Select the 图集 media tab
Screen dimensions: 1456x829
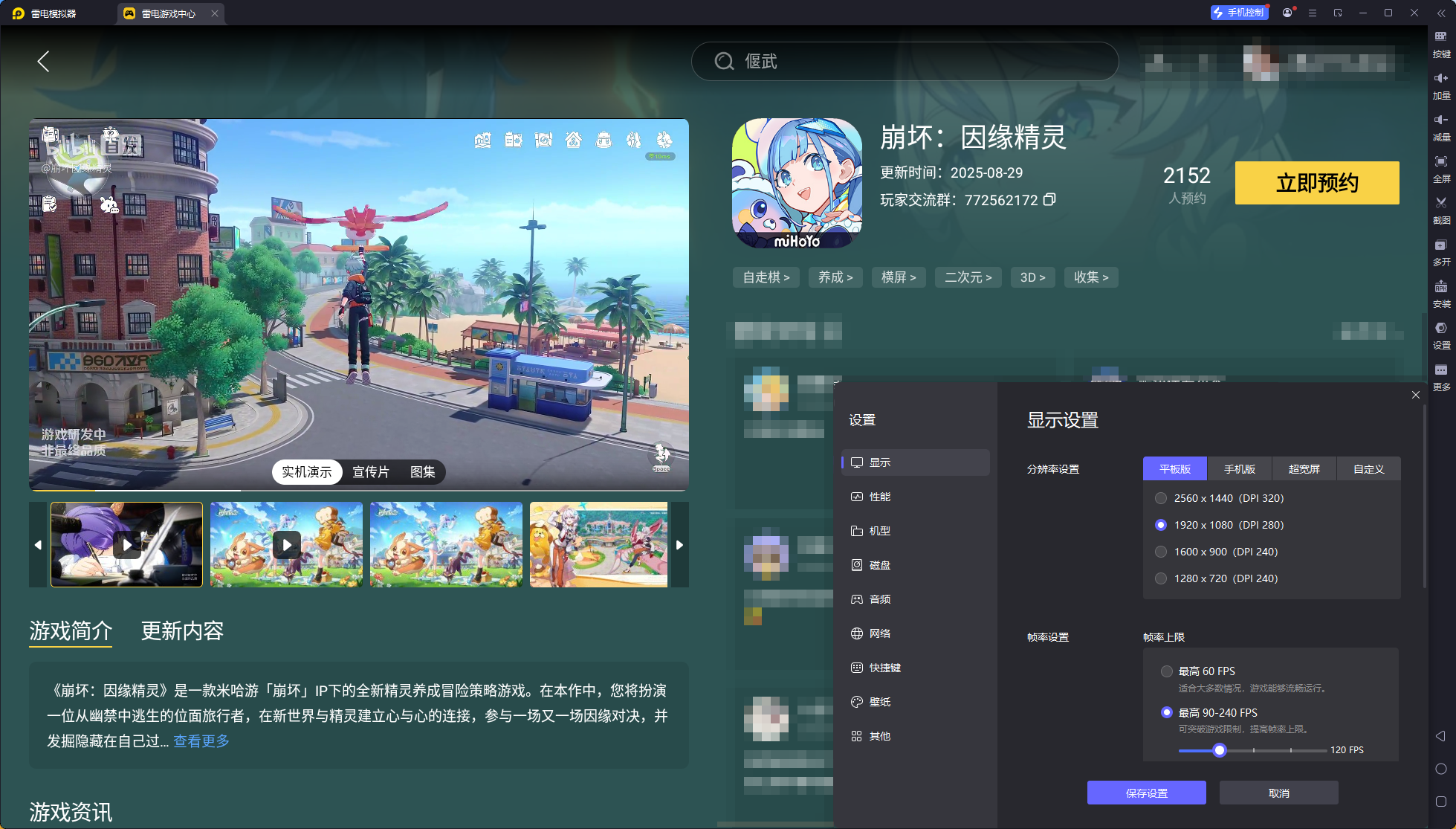[423, 472]
